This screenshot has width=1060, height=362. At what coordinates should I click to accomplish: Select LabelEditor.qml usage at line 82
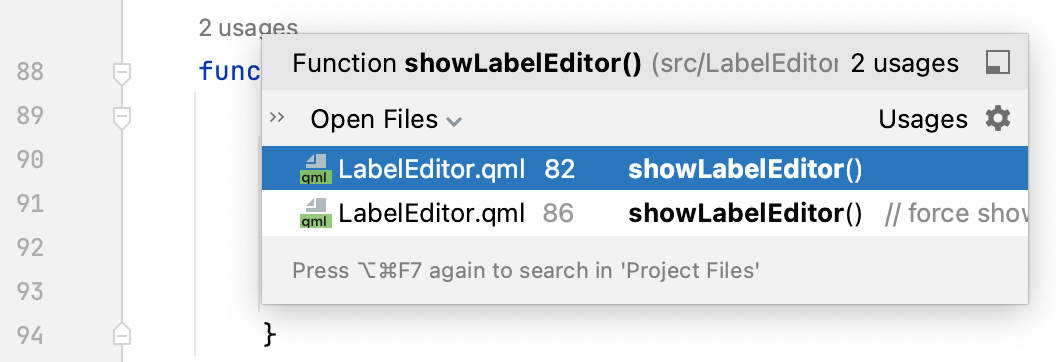coord(645,168)
